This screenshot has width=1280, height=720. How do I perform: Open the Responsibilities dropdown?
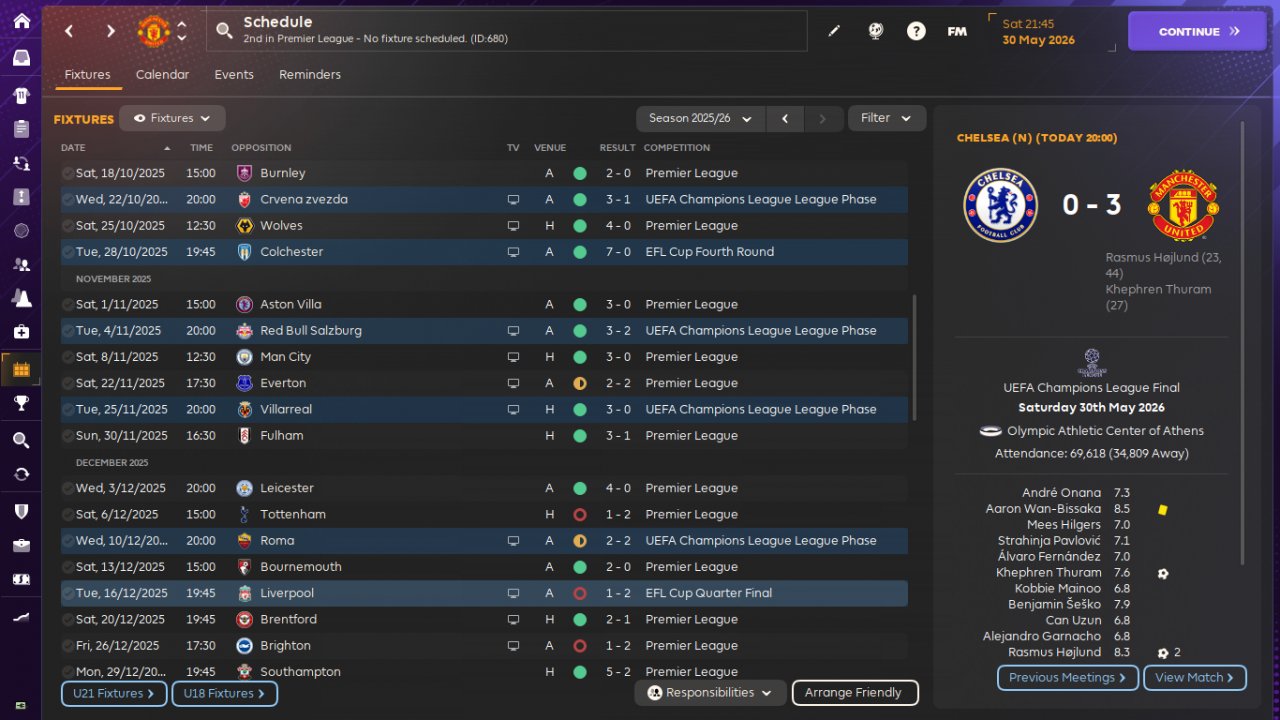coord(709,692)
